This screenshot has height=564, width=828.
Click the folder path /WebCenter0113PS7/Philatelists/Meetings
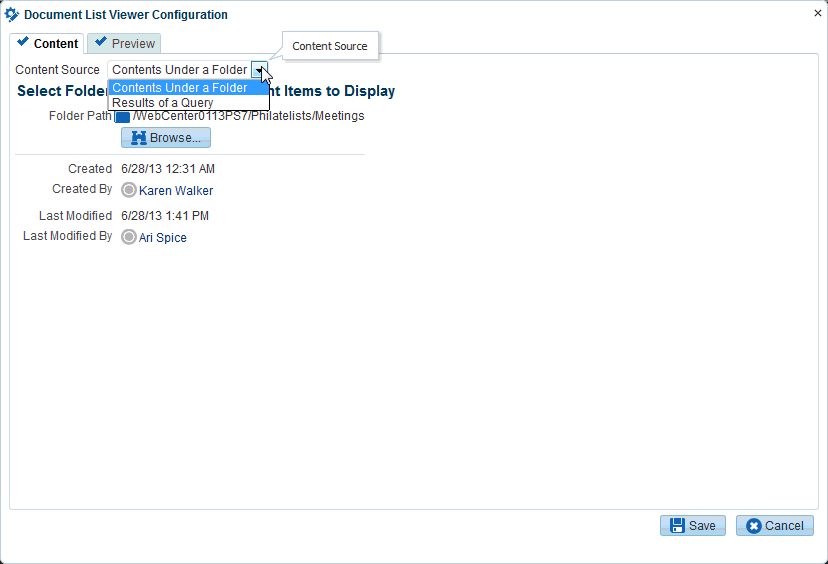point(249,116)
